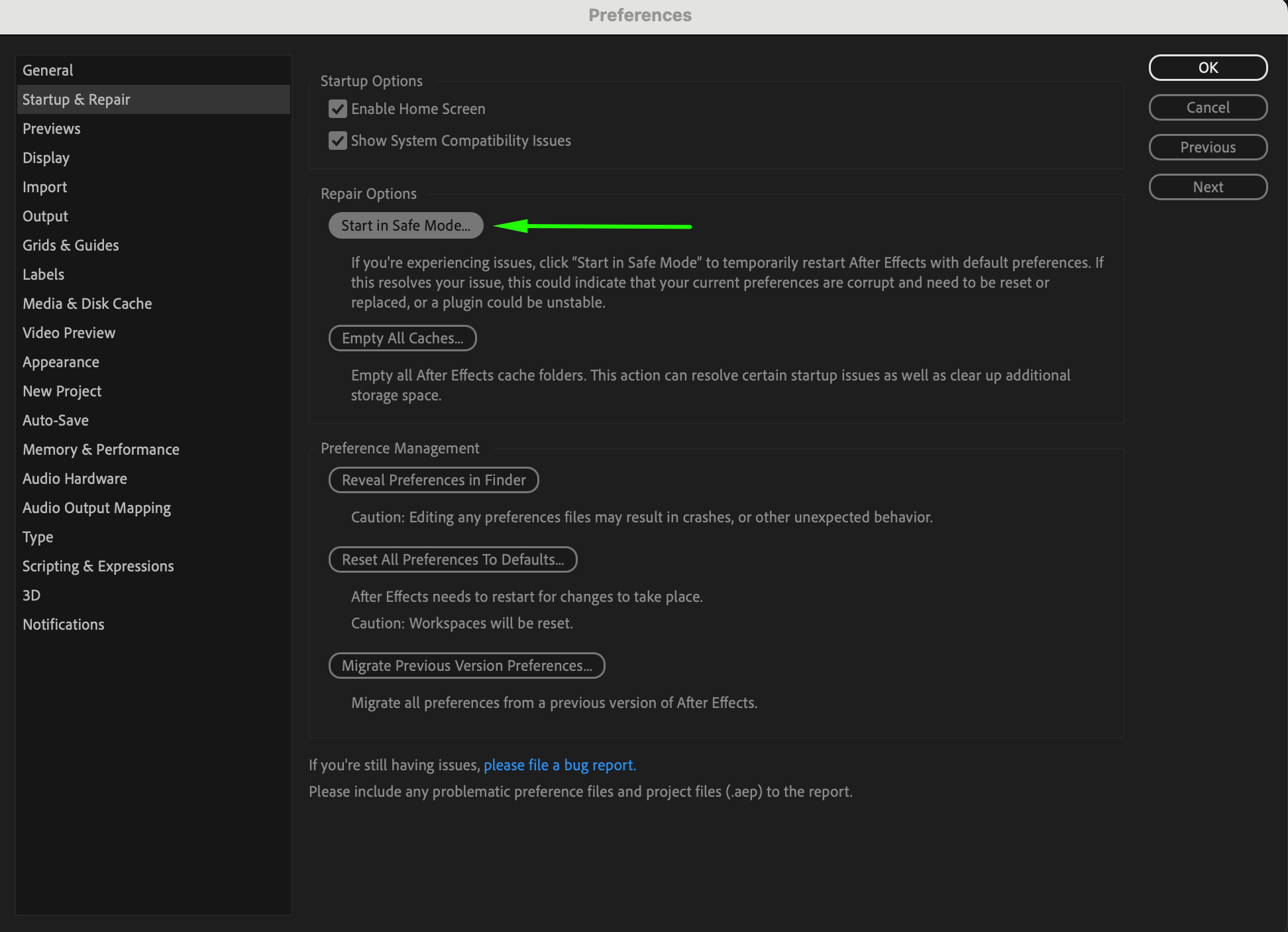Go to Previous preferences page
This screenshot has width=1288, height=932.
pyautogui.click(x=1207, y=147)
